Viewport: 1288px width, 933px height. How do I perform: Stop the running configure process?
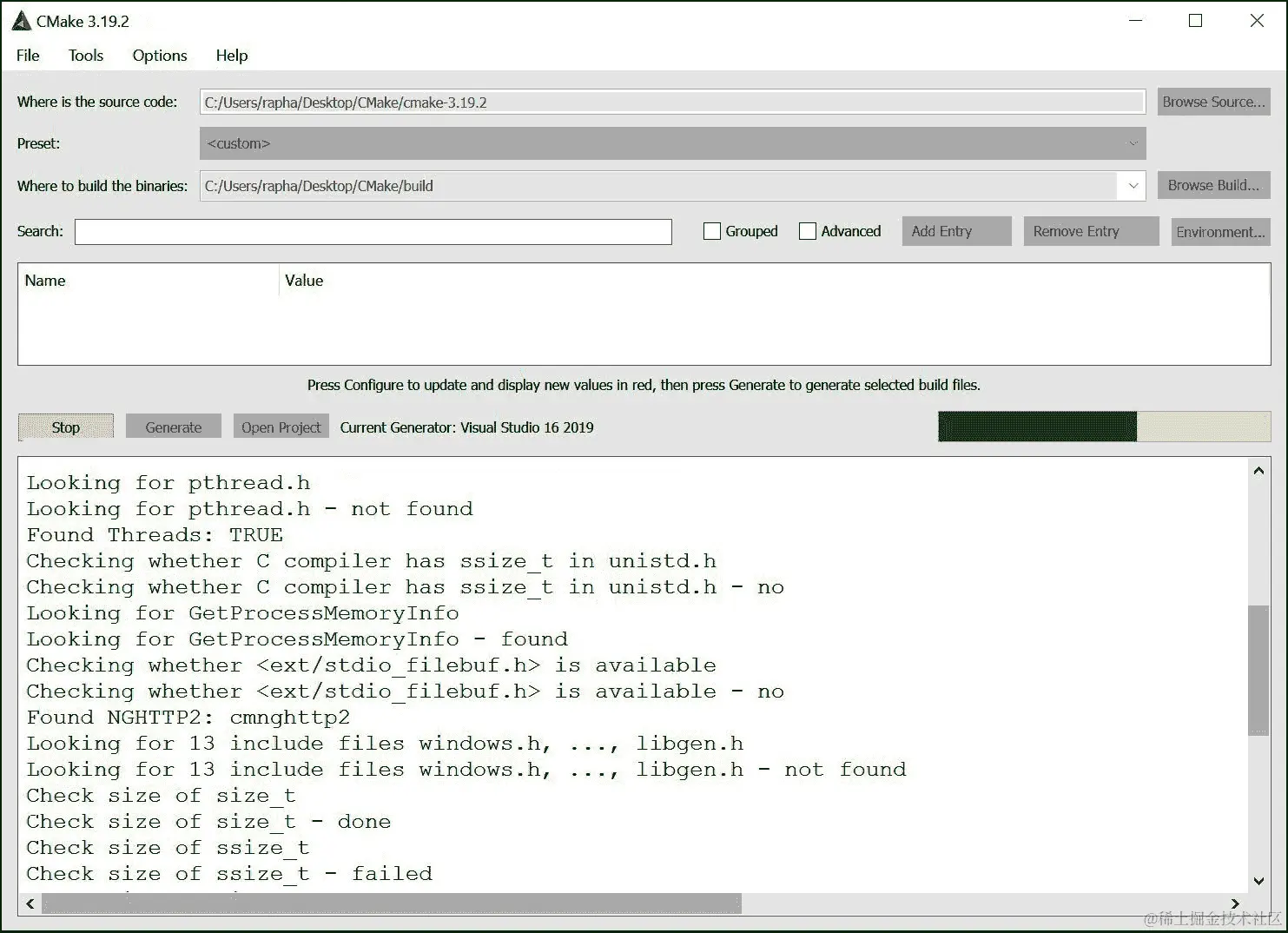[65, 427]
